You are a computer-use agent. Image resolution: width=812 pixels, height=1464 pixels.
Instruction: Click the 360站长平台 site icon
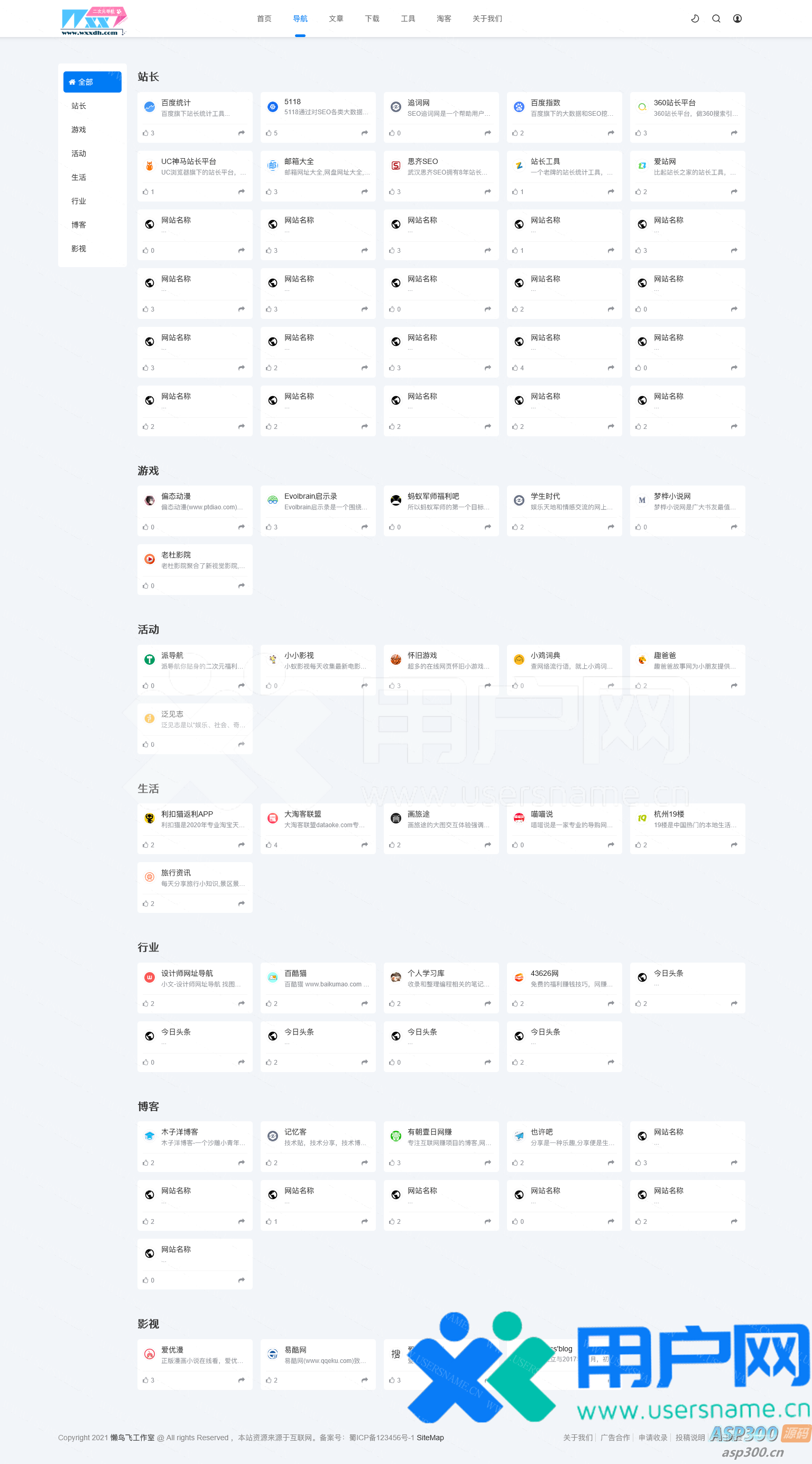642,107
